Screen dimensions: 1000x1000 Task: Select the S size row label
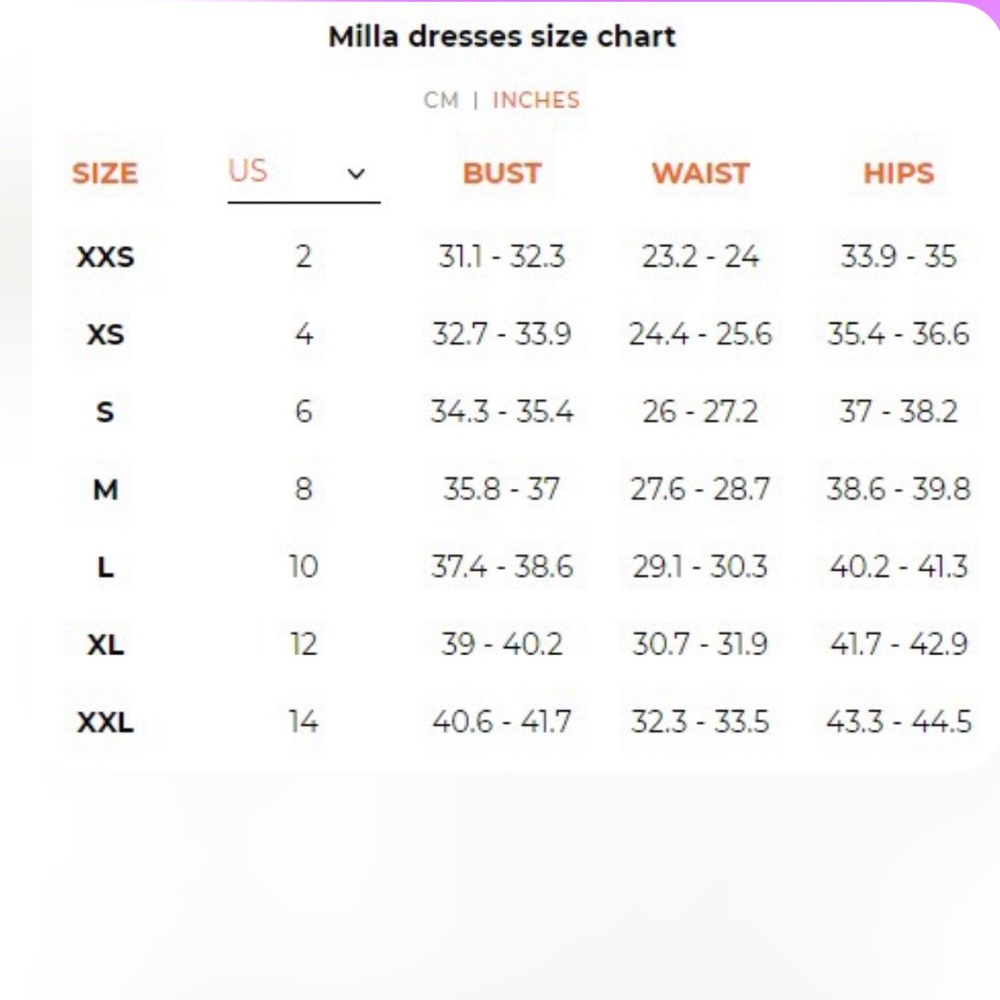105,411
